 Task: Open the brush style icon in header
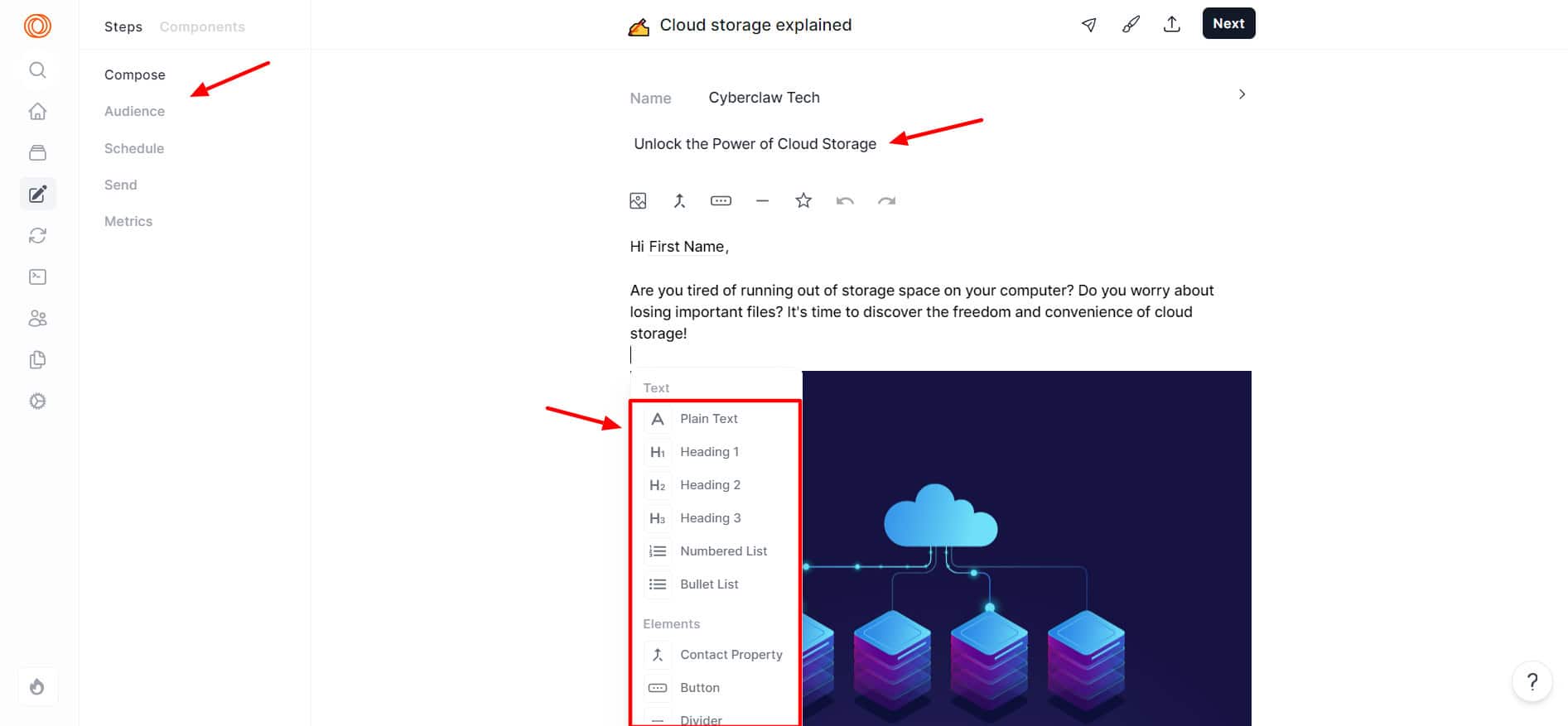pos(1131,24)
